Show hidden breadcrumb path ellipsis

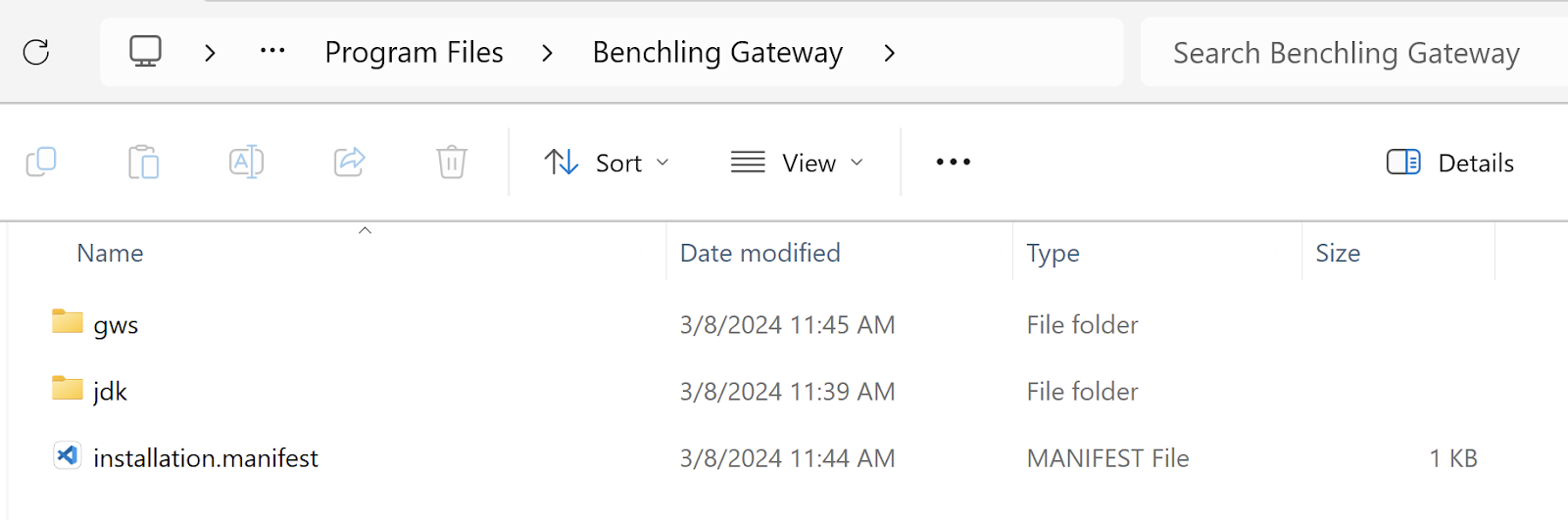(x=272, y=51)
